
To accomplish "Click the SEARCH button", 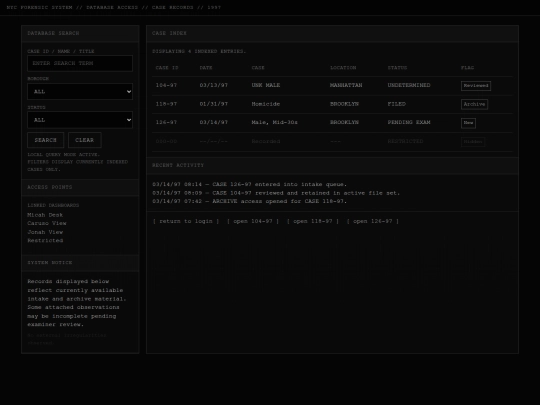I will click(x=45, y=140).
